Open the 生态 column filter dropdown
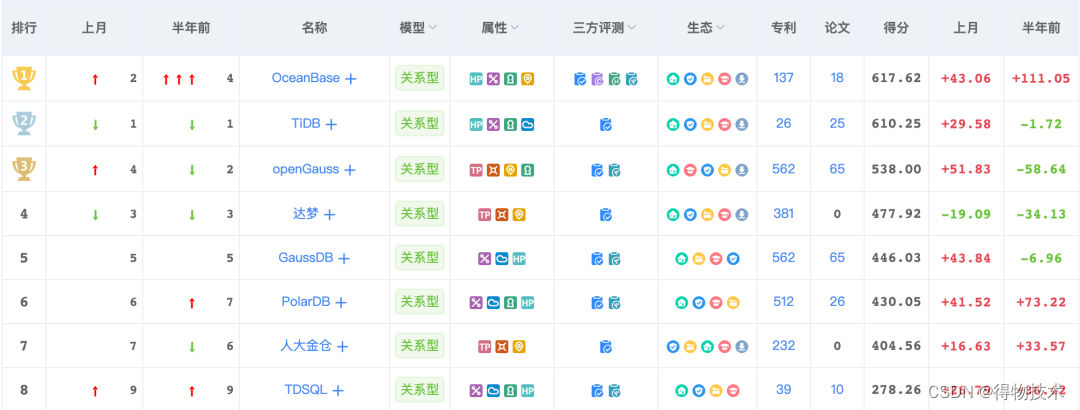The image size is (1080, 410). (x=720, y=28)
